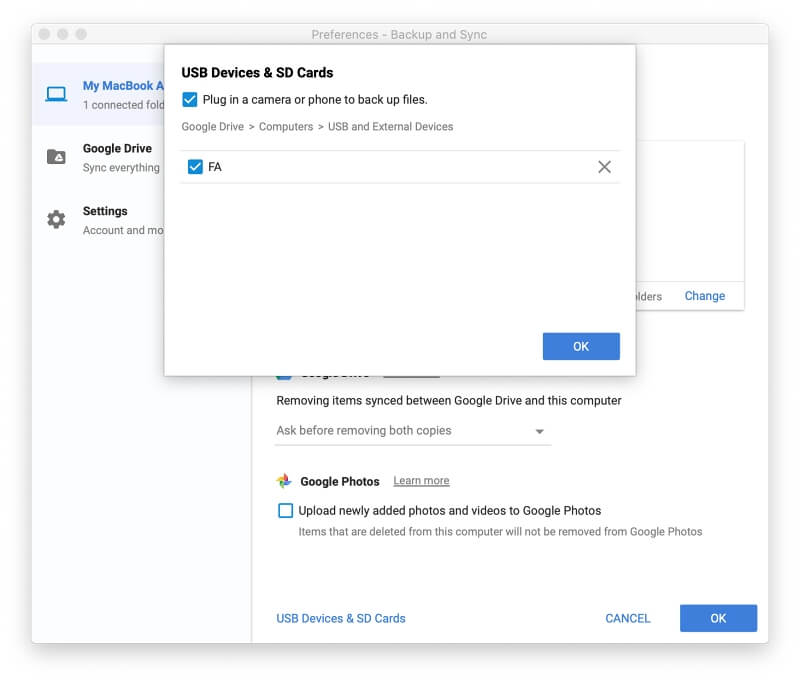Click the Settings gear icon in sidebar
This screenshot has width=800, height=682.
coord(56,219)
